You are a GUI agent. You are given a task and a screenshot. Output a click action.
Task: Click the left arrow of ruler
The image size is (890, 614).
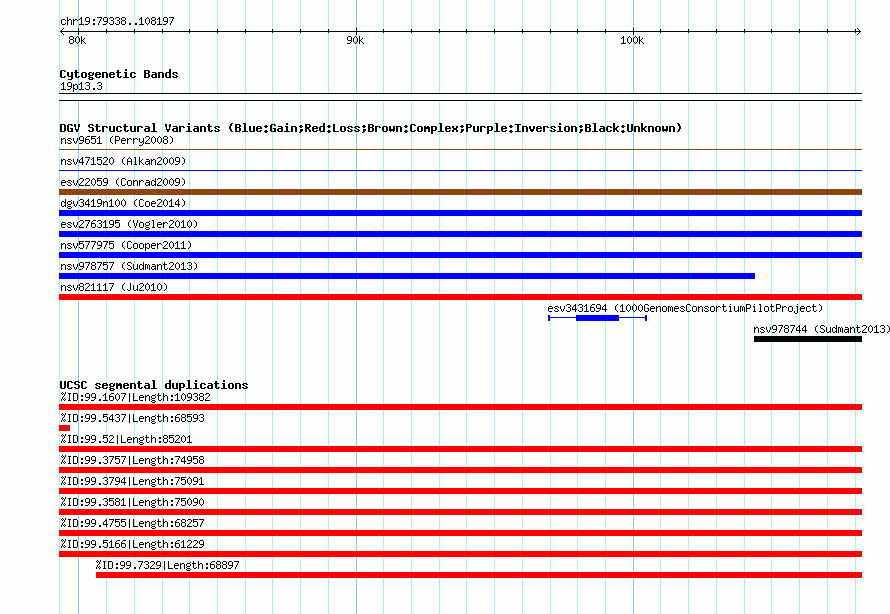pos(62,31)
